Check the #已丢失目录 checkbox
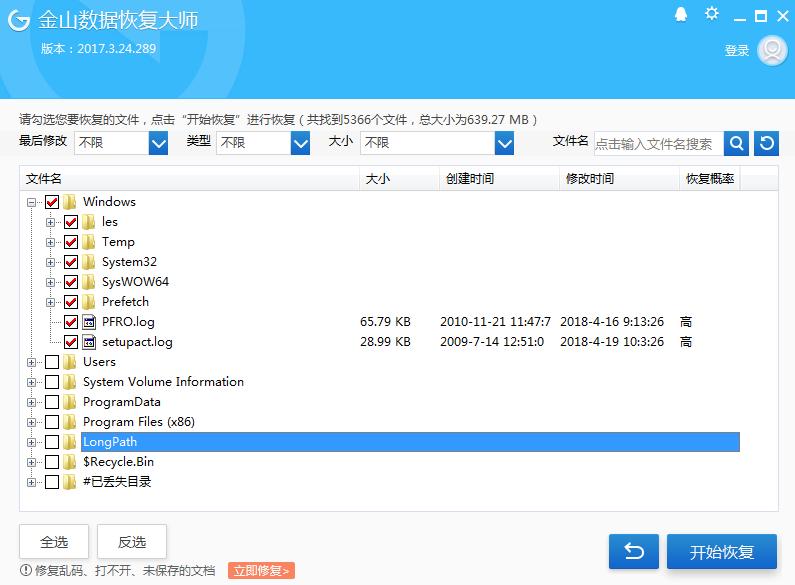The width and height of the screenshot is (795, 585). pos(52,482)
